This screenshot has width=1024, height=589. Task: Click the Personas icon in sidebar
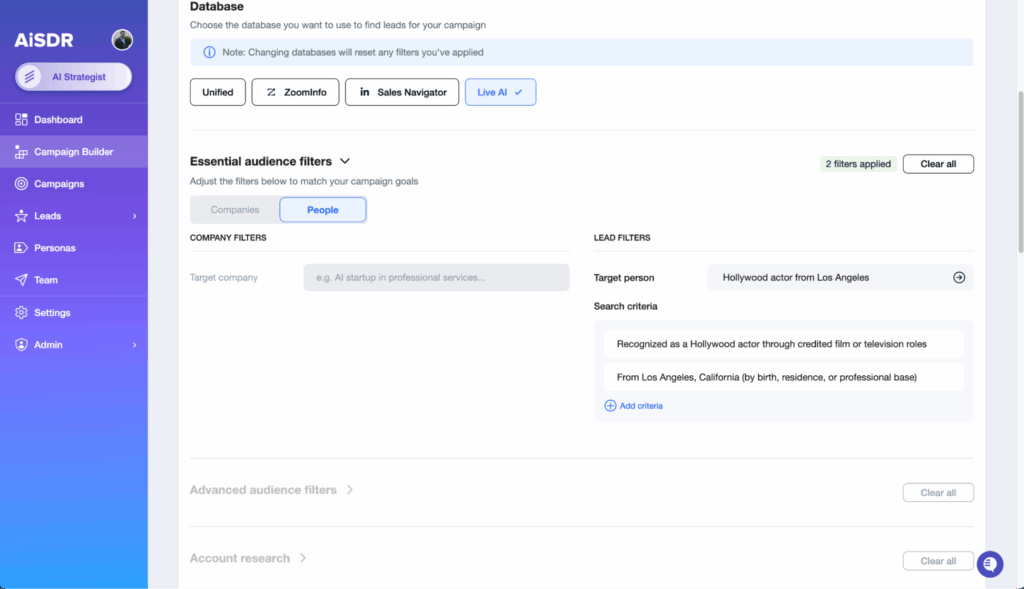coord(21,248)
